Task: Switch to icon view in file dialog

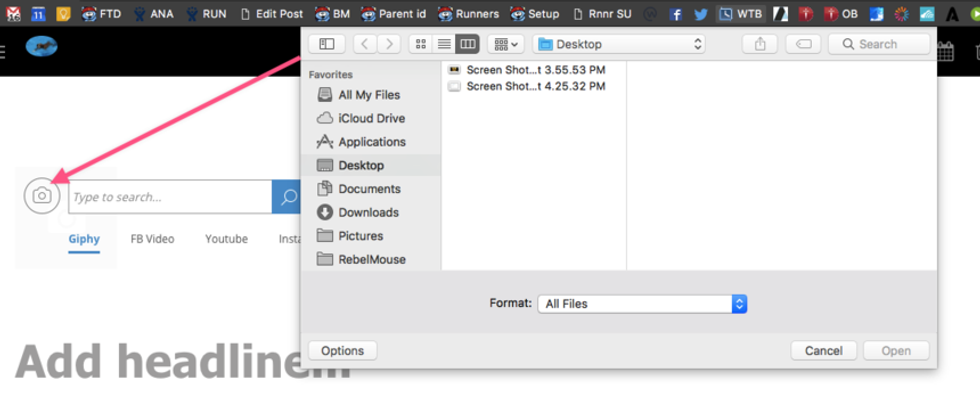Action: pos(421,44)
